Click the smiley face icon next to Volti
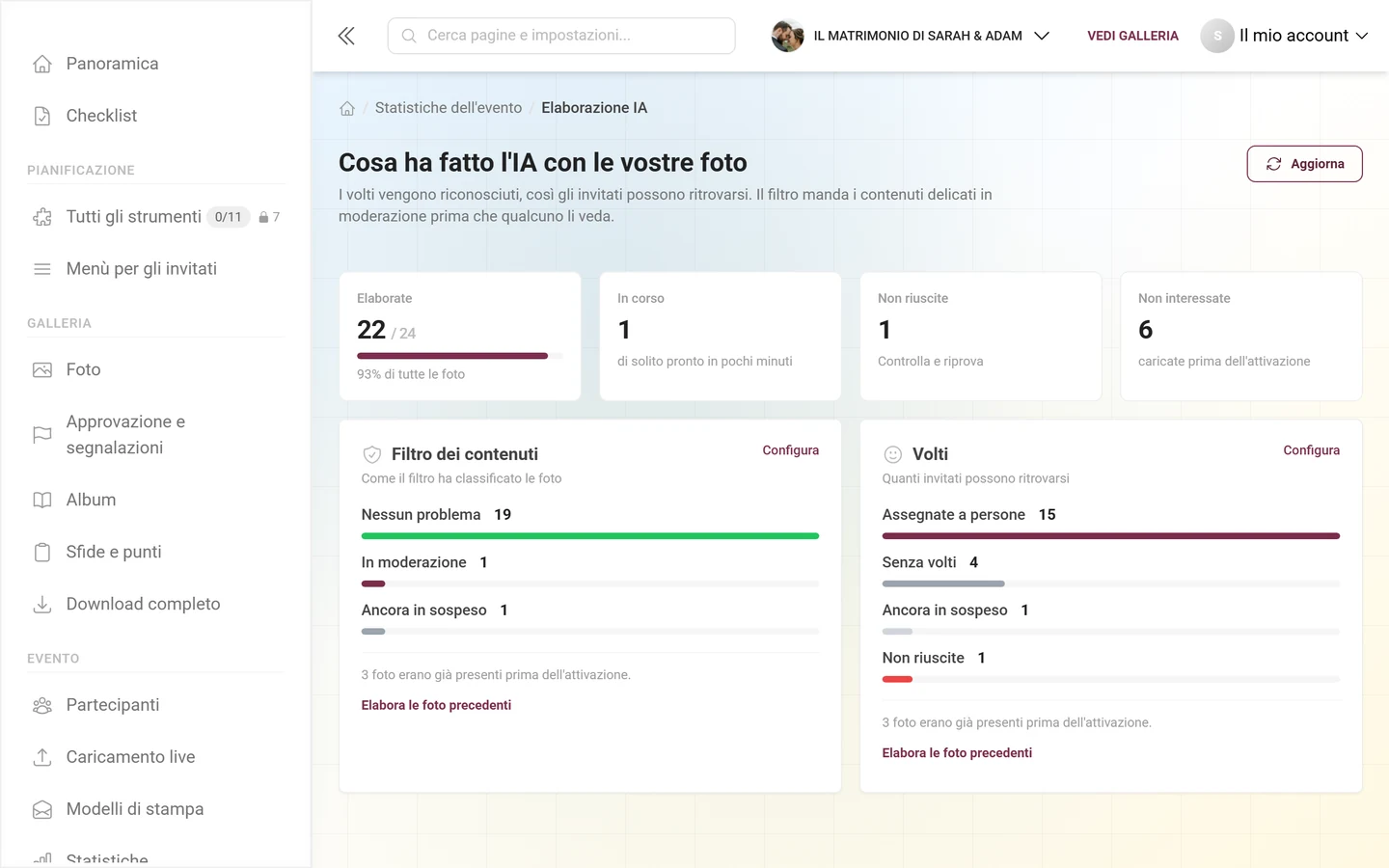 pyautogui.click(x=893, y=454)
